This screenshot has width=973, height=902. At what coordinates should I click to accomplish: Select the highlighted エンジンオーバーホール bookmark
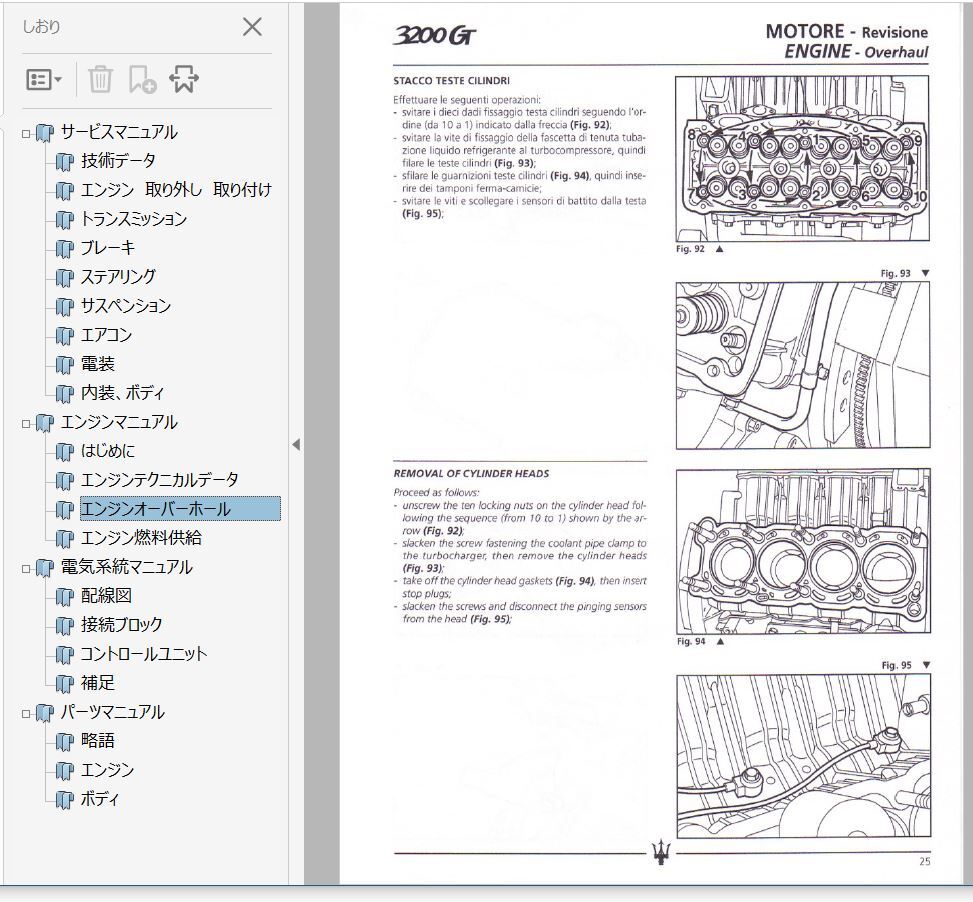point(180,509)
